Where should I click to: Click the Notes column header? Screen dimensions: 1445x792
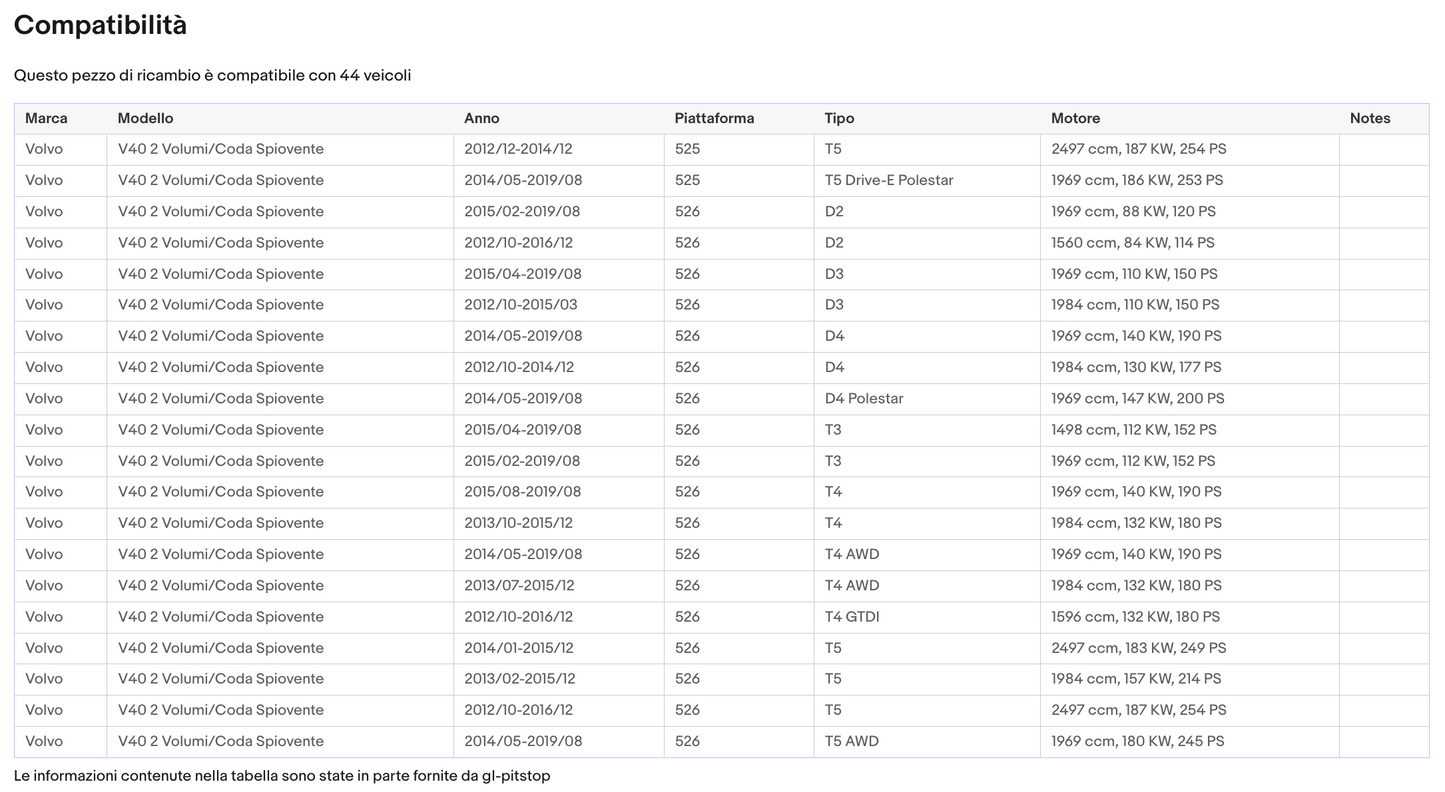click(1369, 118)
